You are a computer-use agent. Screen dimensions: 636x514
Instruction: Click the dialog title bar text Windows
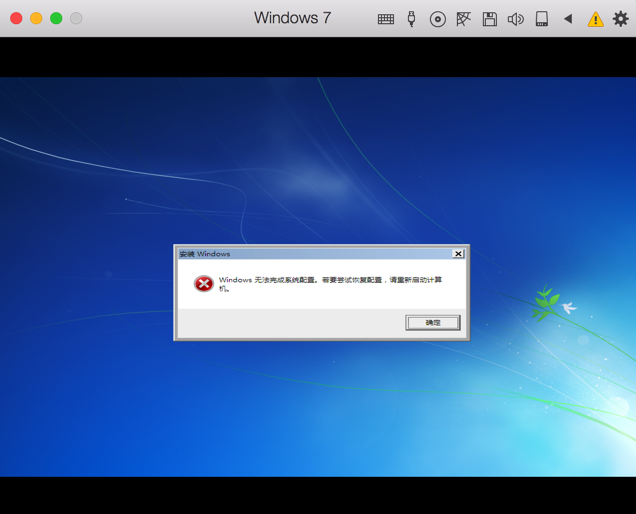[204, 254]
